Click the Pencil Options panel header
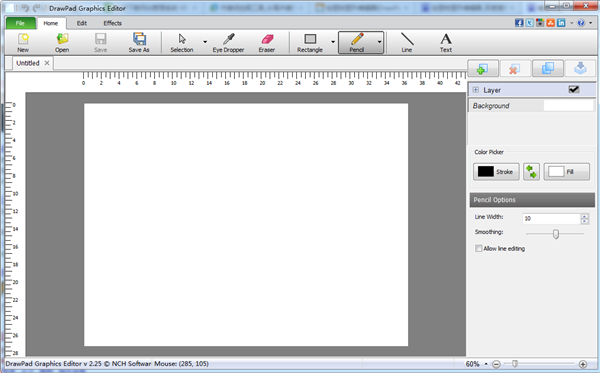The width and height of the screenshot is (600, 373). tap(532, 200)
